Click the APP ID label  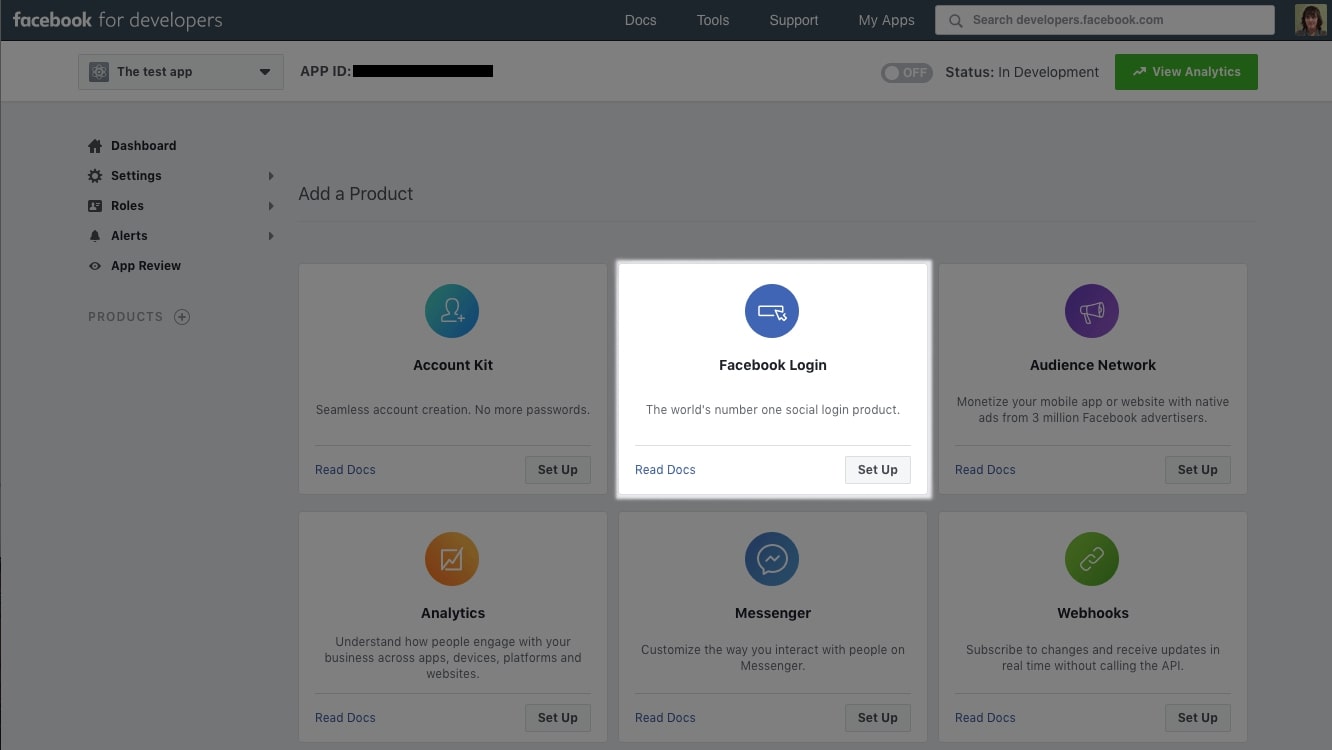pos(326,72)
